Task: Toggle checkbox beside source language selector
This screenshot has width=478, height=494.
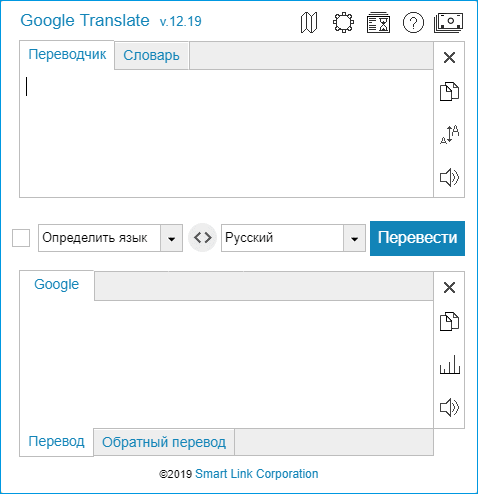Action: tap(21, 238)
